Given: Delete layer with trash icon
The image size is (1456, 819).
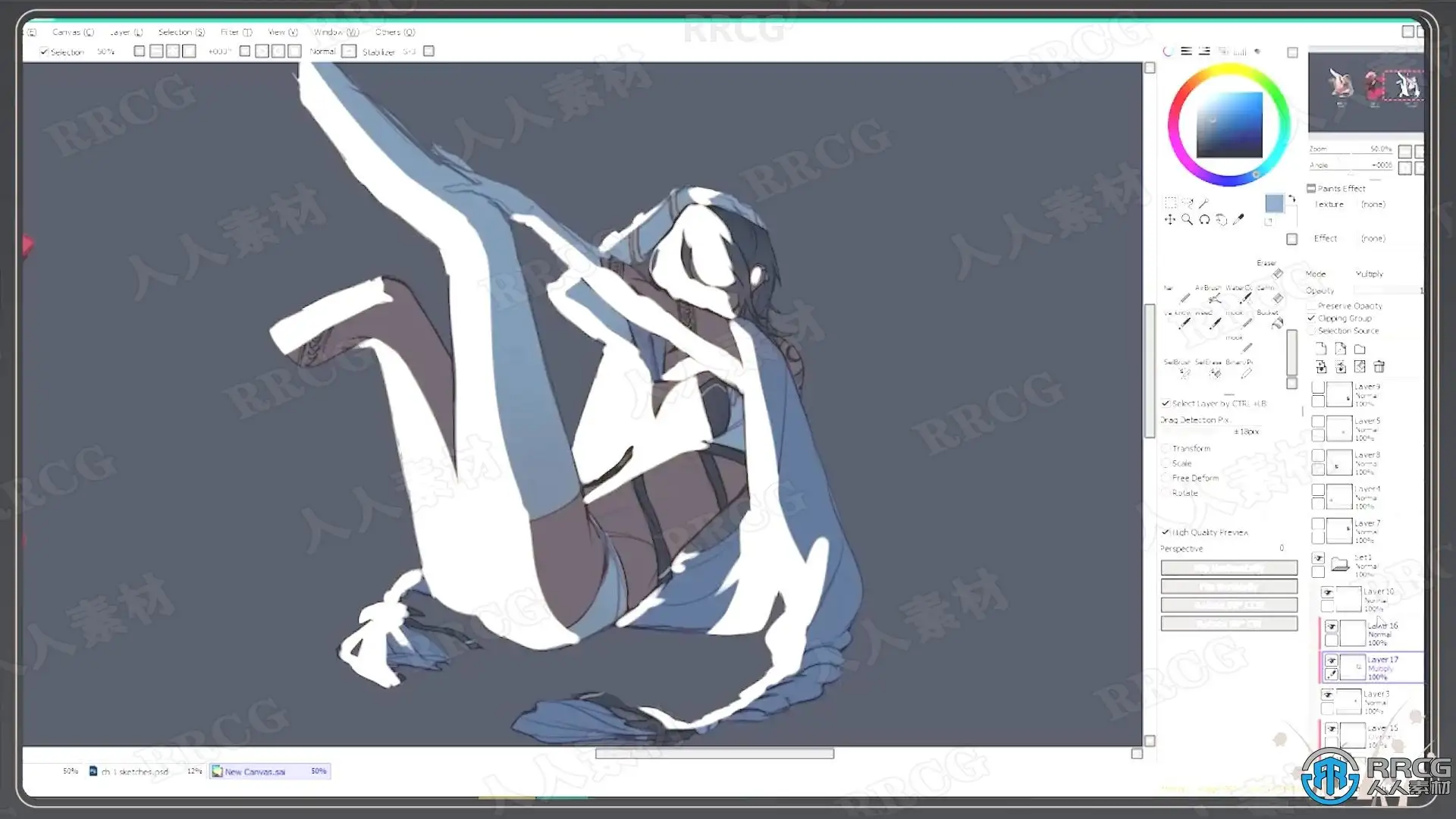Looking at the screenshot, I should tap(1379, 367).
